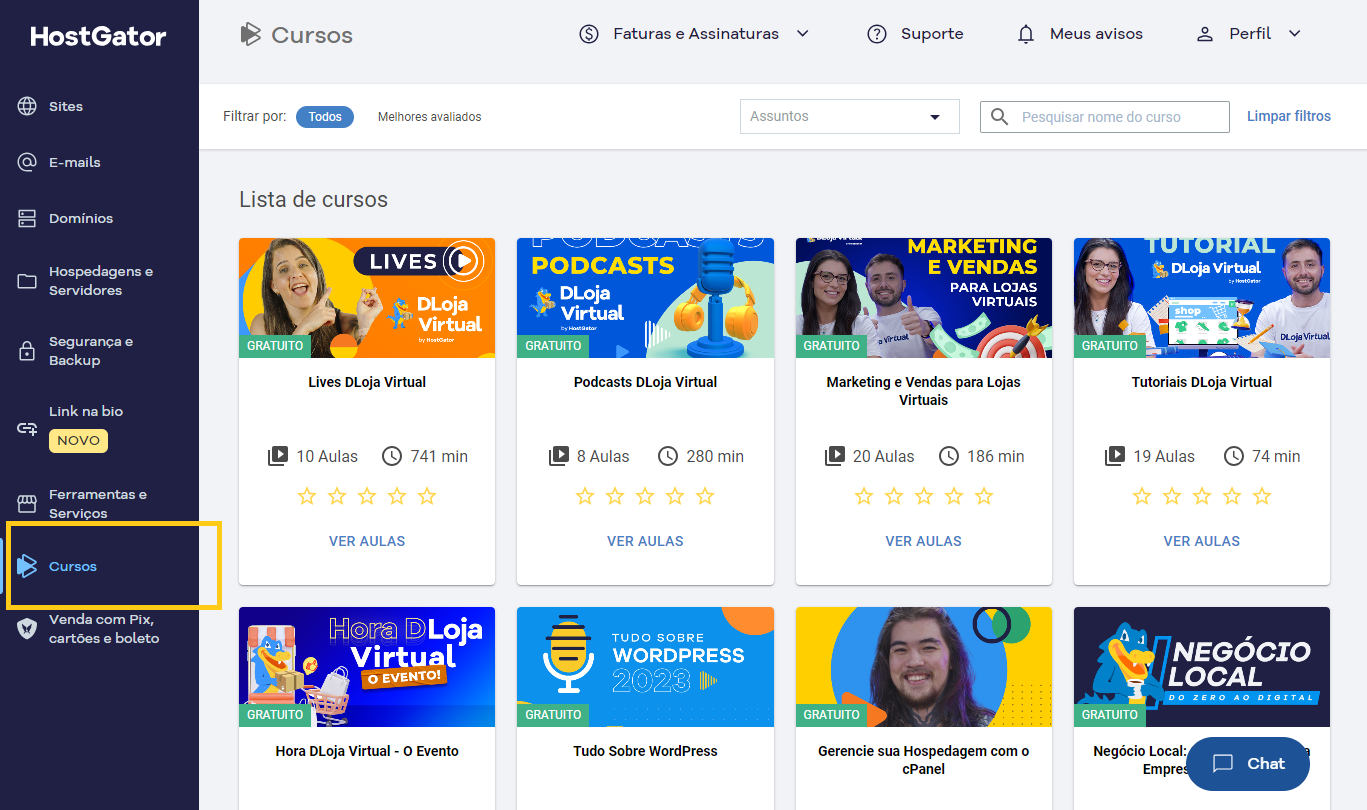Click the Perfil person icon
Screen dimensions: 1367x810
pos(1205,34)
